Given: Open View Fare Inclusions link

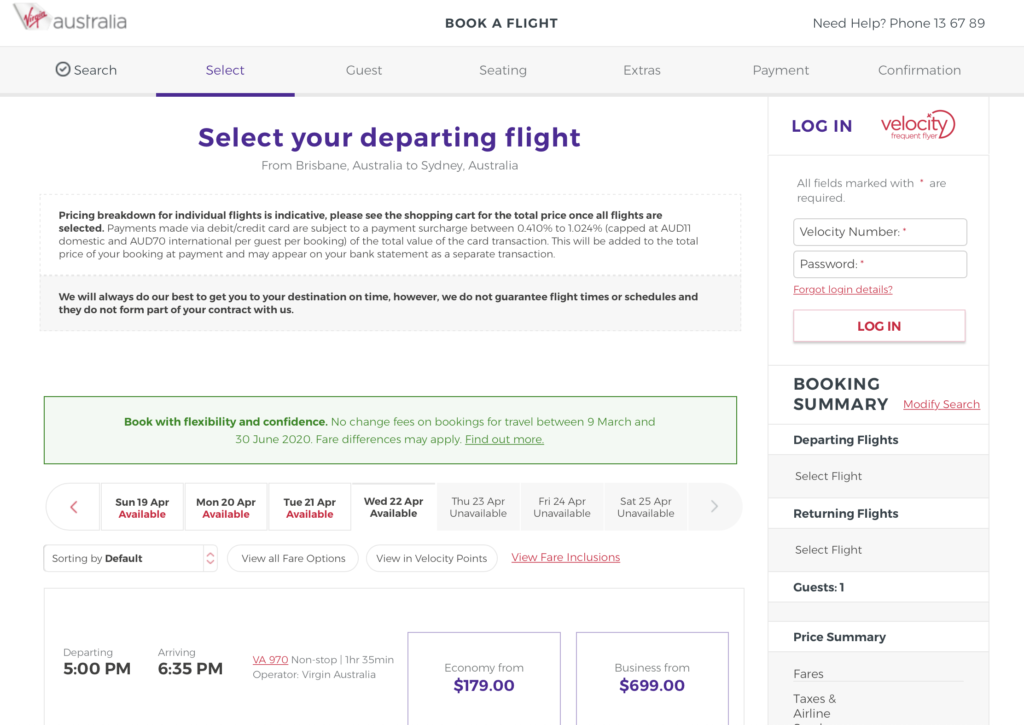Looking at the screenshot, I should [x=566, y=557].
